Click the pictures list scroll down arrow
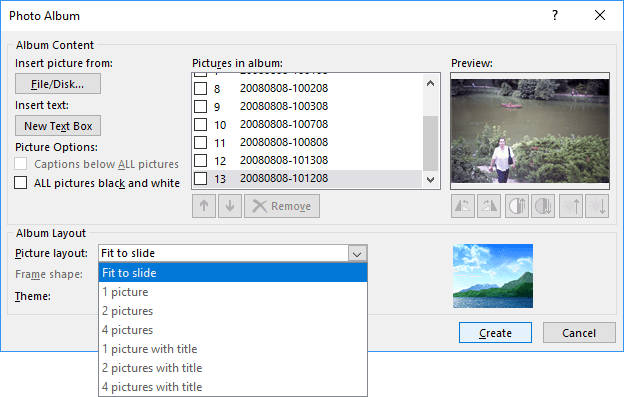Image resolution: width=624 pixels, height=397 pixels. coord(430,179)
